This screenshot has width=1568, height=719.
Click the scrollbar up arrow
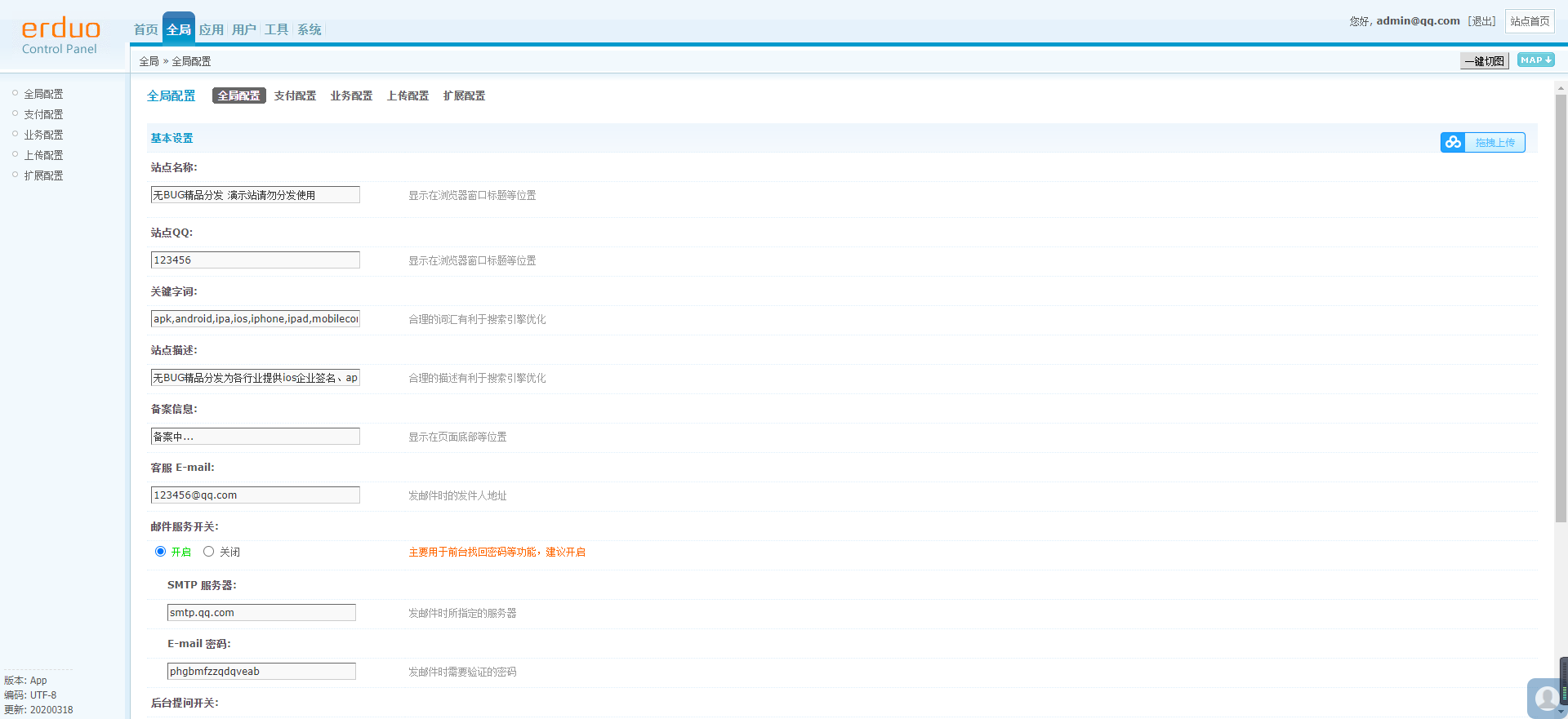coord(1561,88)
